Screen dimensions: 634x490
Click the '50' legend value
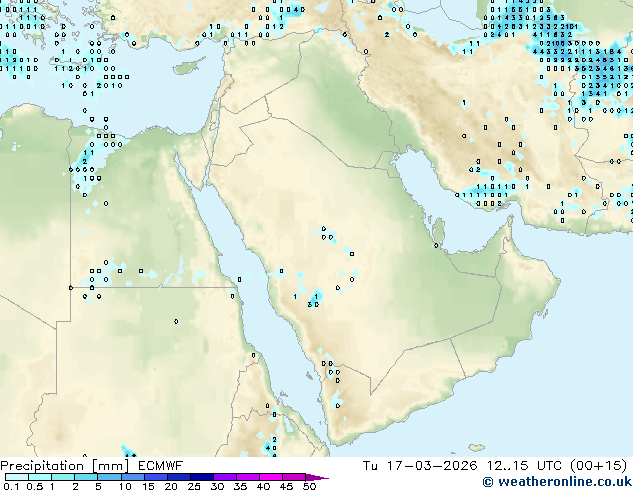click(x=309, y=486)
